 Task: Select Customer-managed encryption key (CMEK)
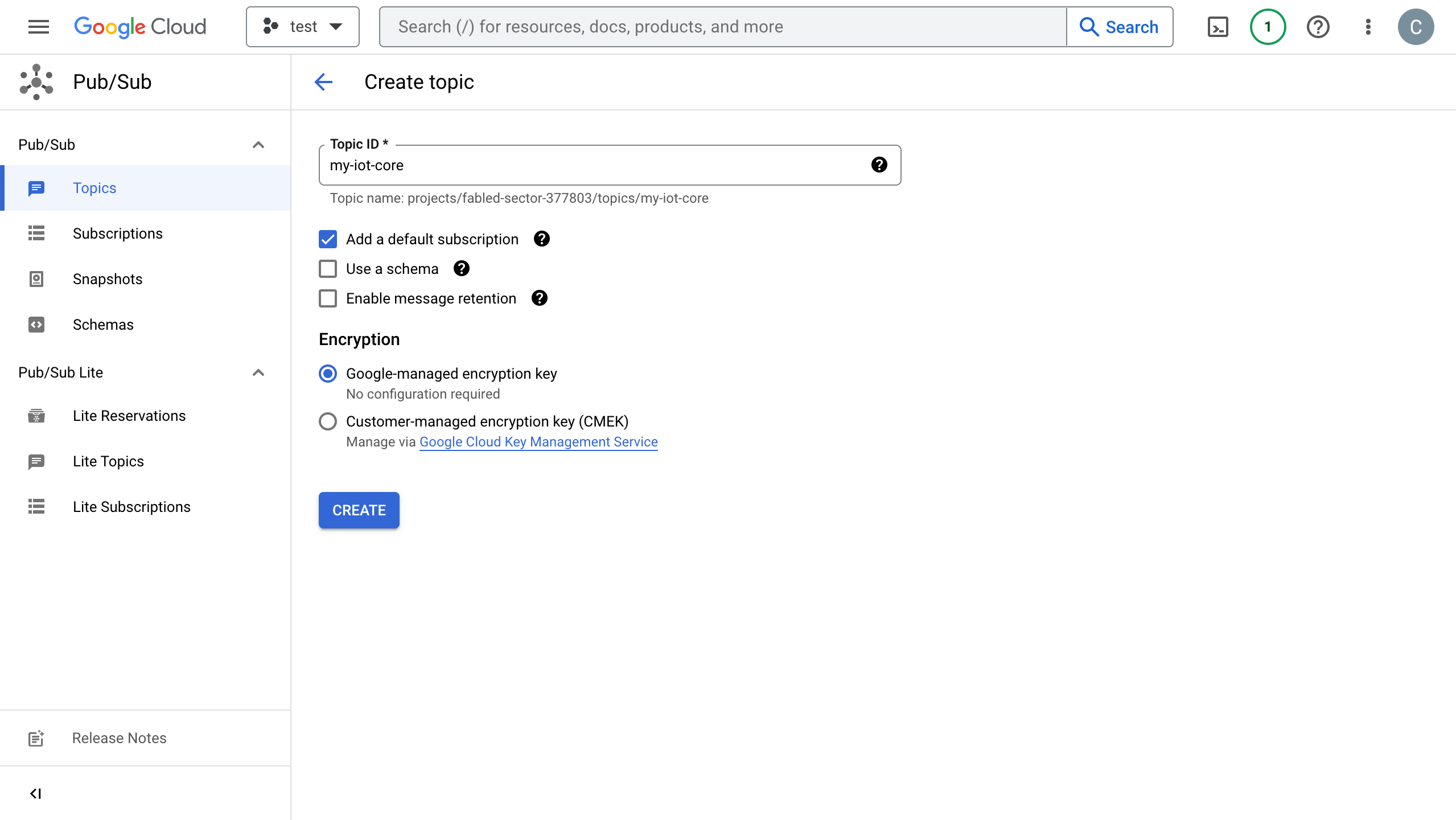[328, 421]
